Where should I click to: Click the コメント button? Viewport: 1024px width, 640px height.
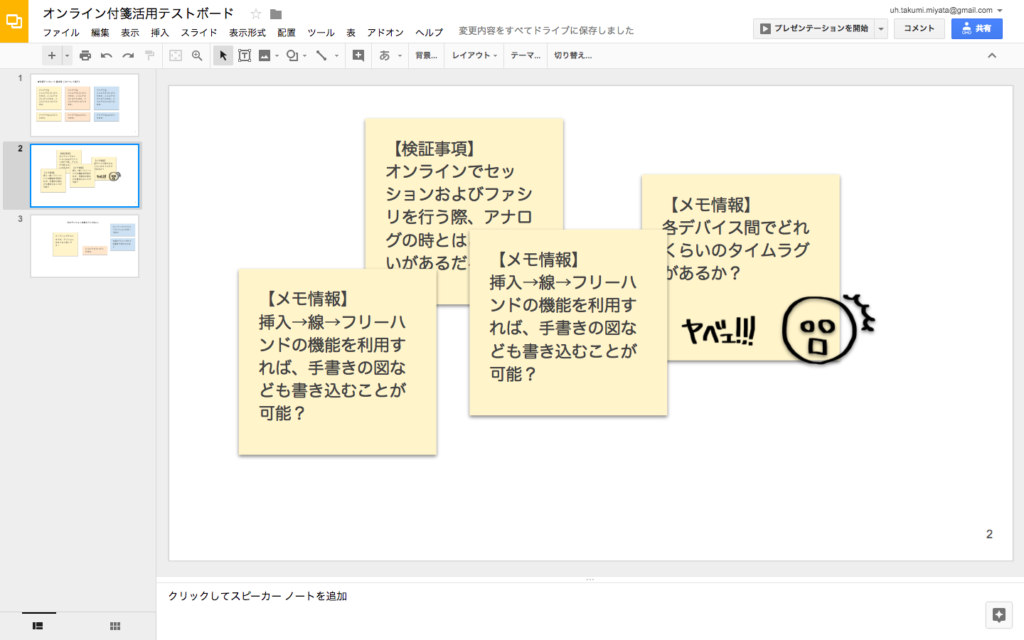(x=918, y=29)
